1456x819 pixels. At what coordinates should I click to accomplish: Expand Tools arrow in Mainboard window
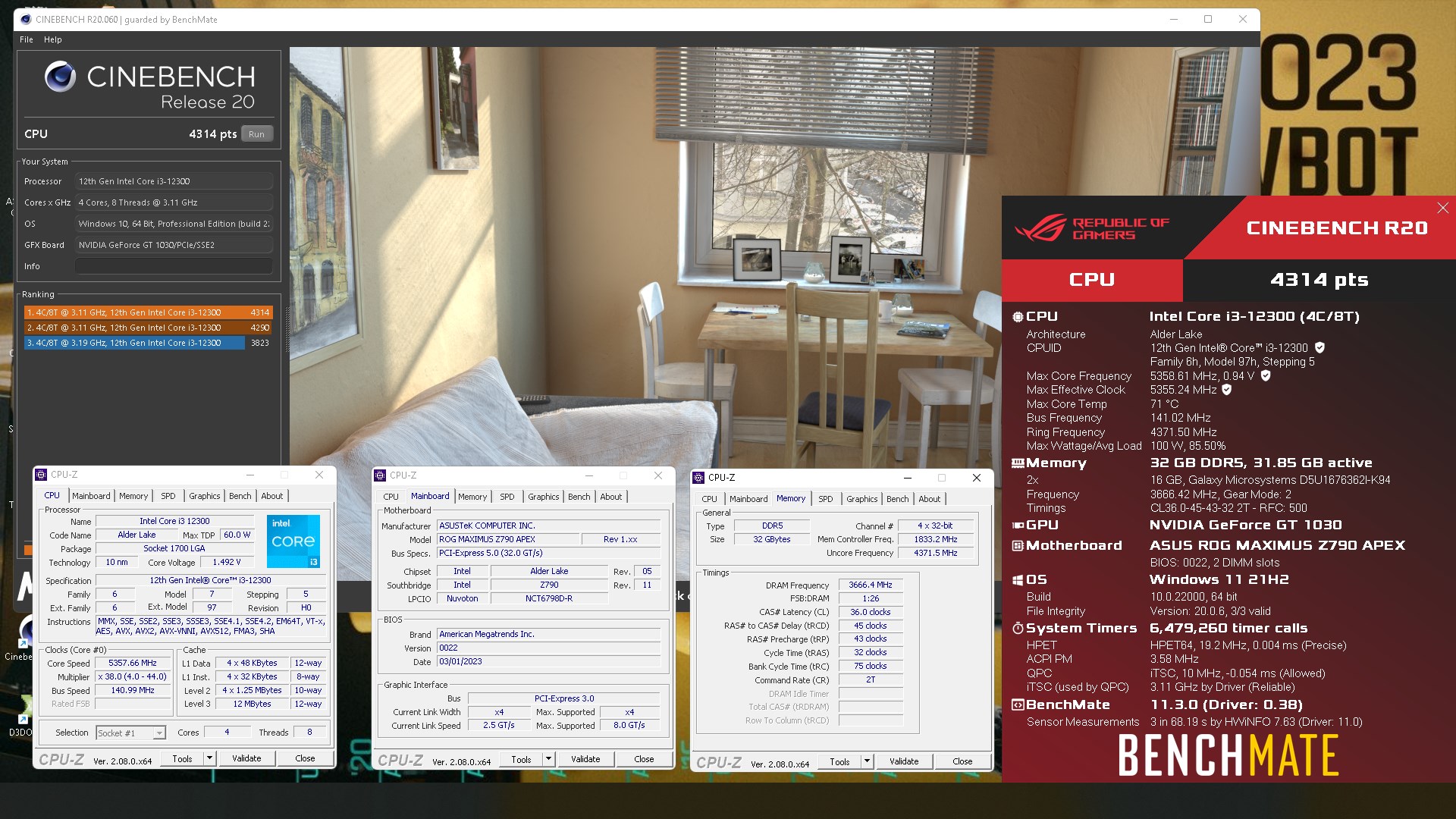point(548,759)
